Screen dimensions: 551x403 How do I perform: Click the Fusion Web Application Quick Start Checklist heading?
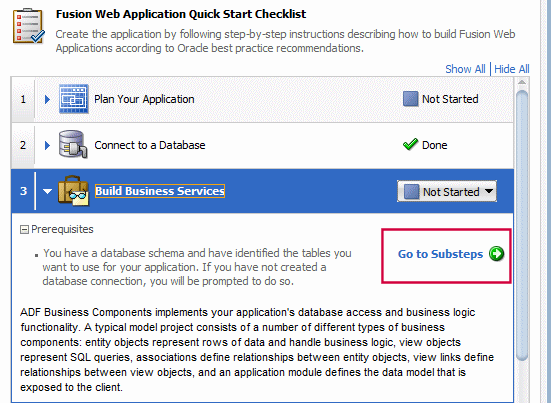coord(181,14)
